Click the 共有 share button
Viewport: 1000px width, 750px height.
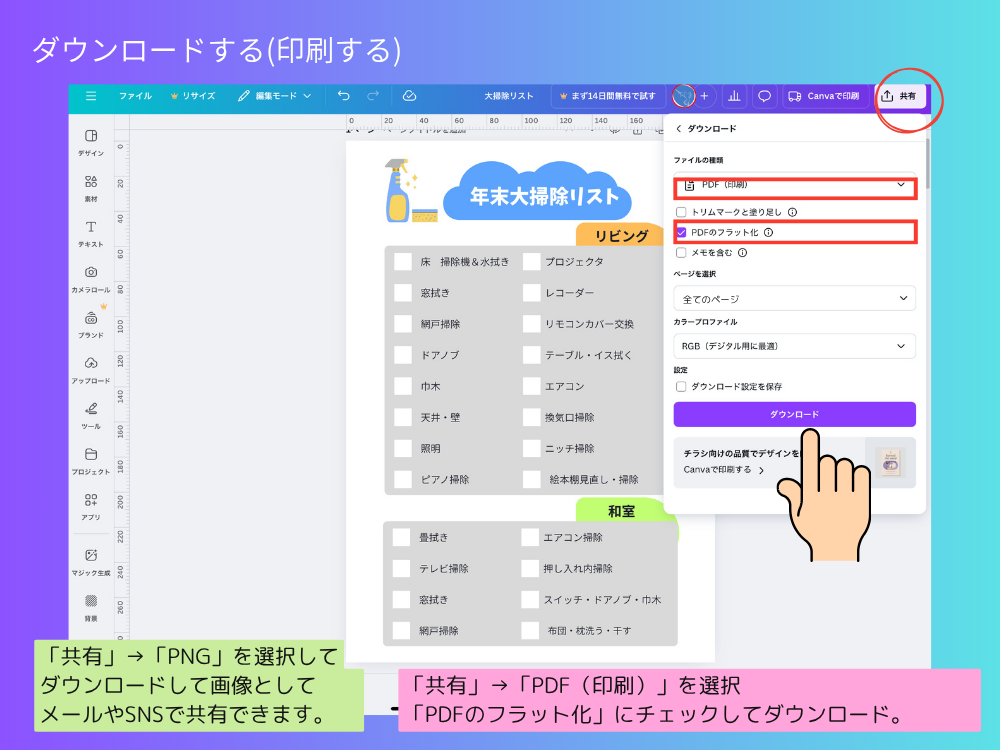[899, 96]
